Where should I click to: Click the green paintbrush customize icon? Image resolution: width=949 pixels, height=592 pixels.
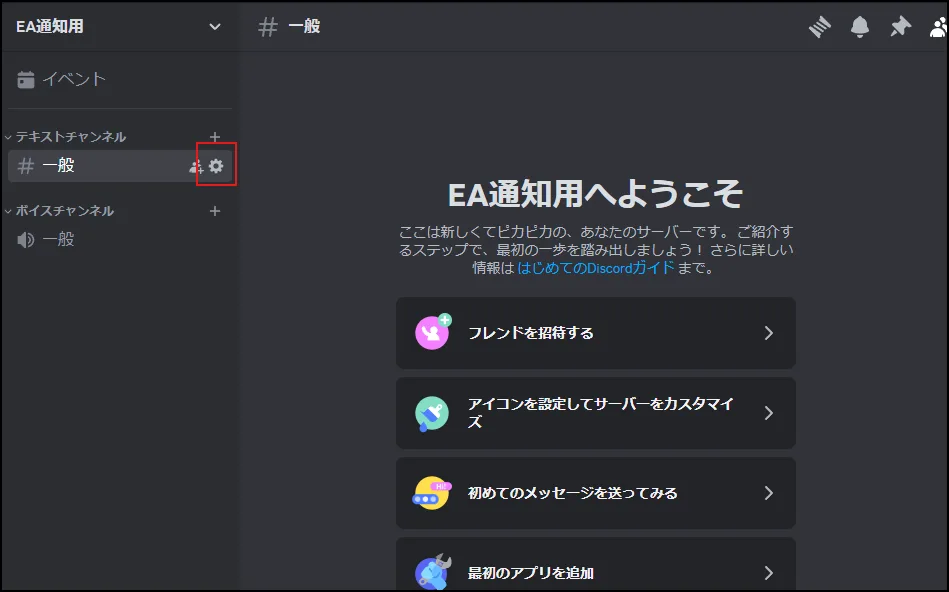point(432,413)
